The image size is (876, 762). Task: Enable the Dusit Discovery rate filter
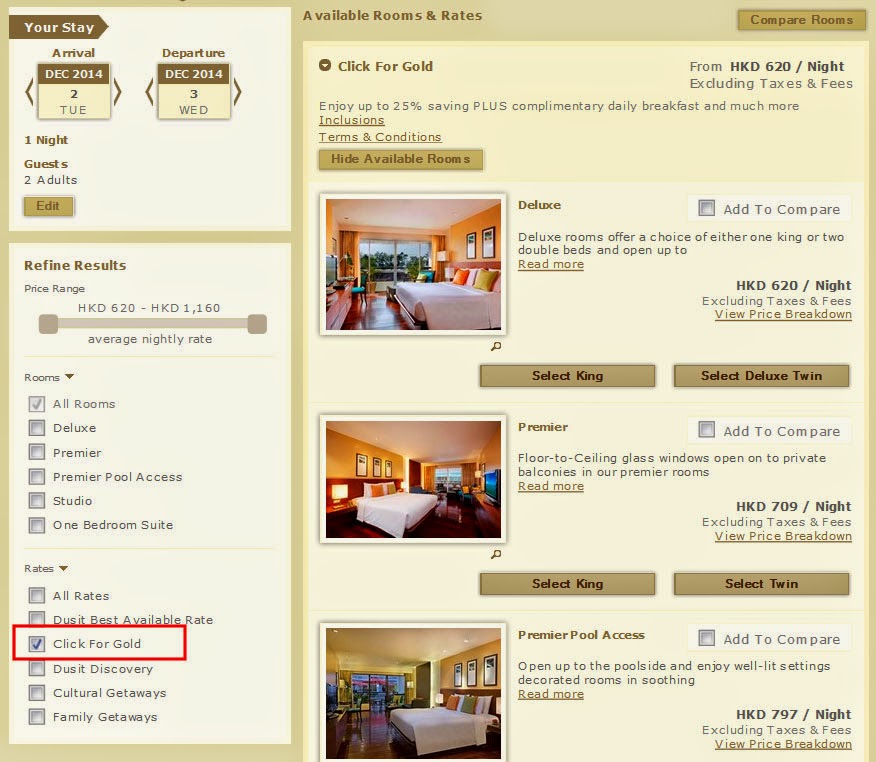coord(37,669)
